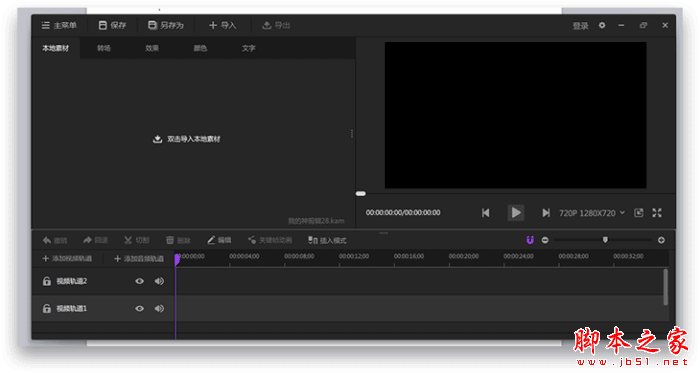Open the 主菜单 main menu
This screenshot has width=700, height=373.
click(59, 25)
